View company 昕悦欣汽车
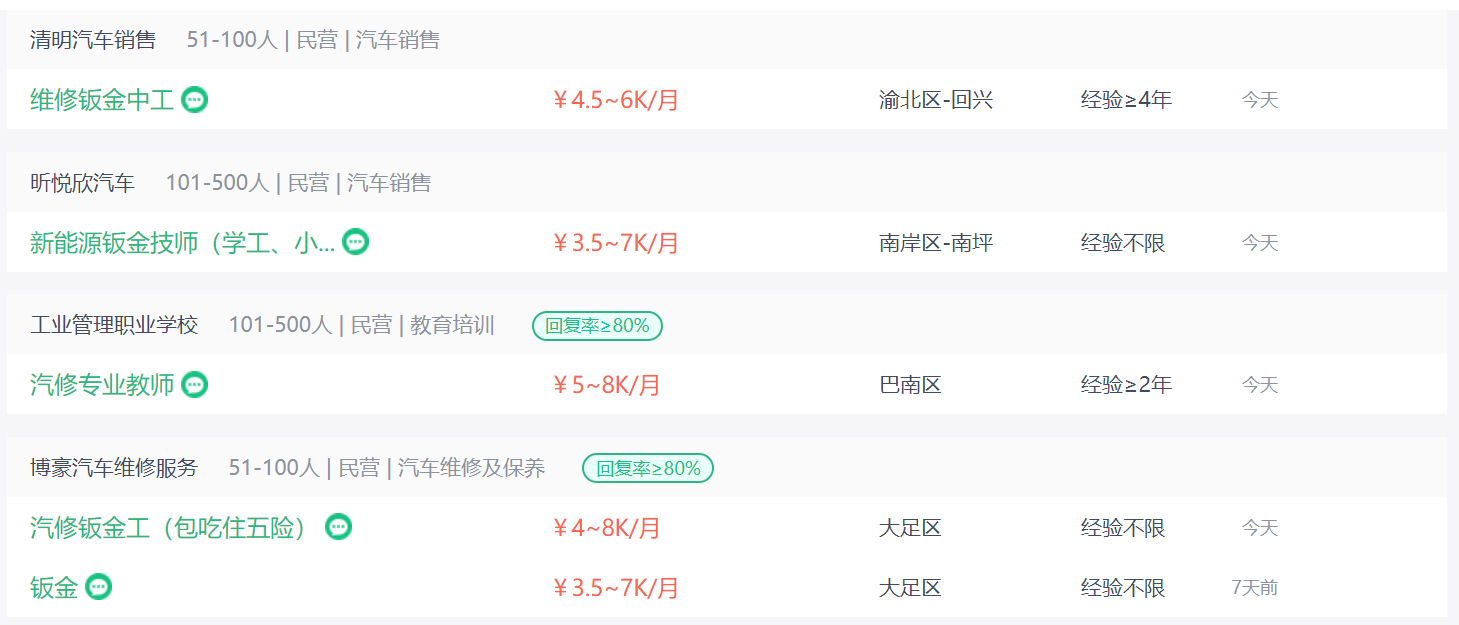This screenshot has width=1459, height=625. tap(82, 183)
